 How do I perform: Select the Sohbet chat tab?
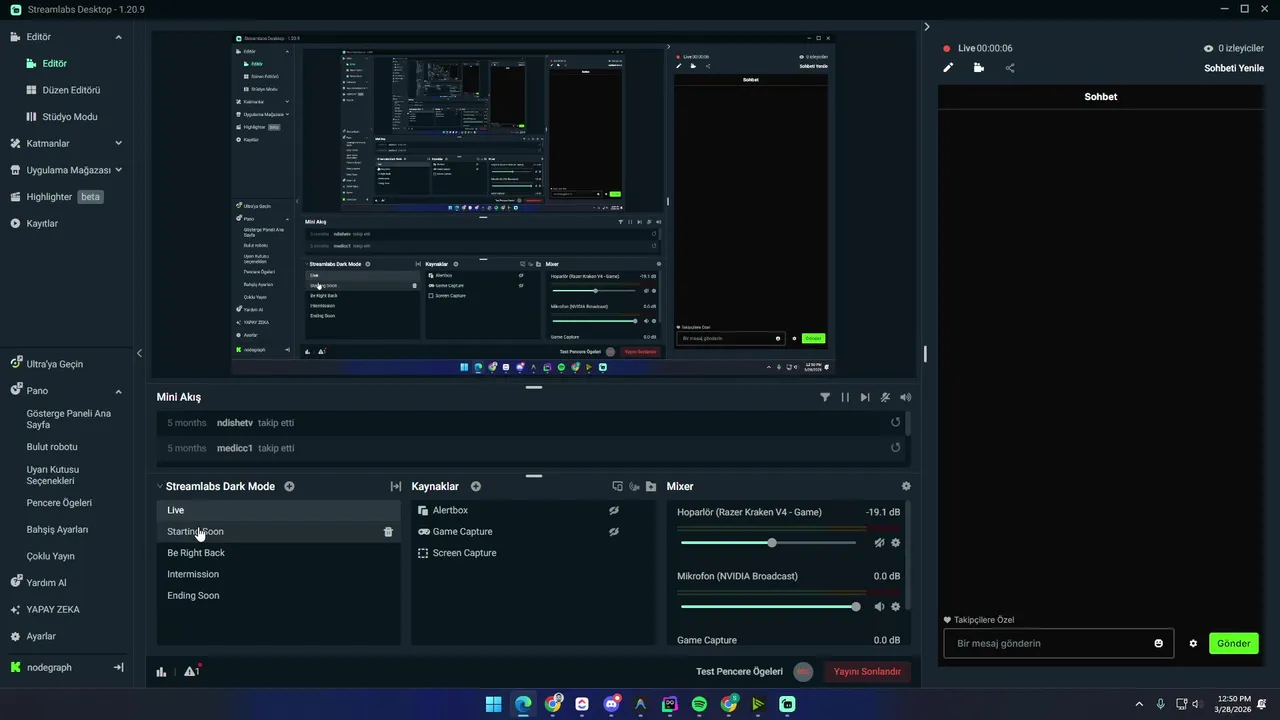1100,97
